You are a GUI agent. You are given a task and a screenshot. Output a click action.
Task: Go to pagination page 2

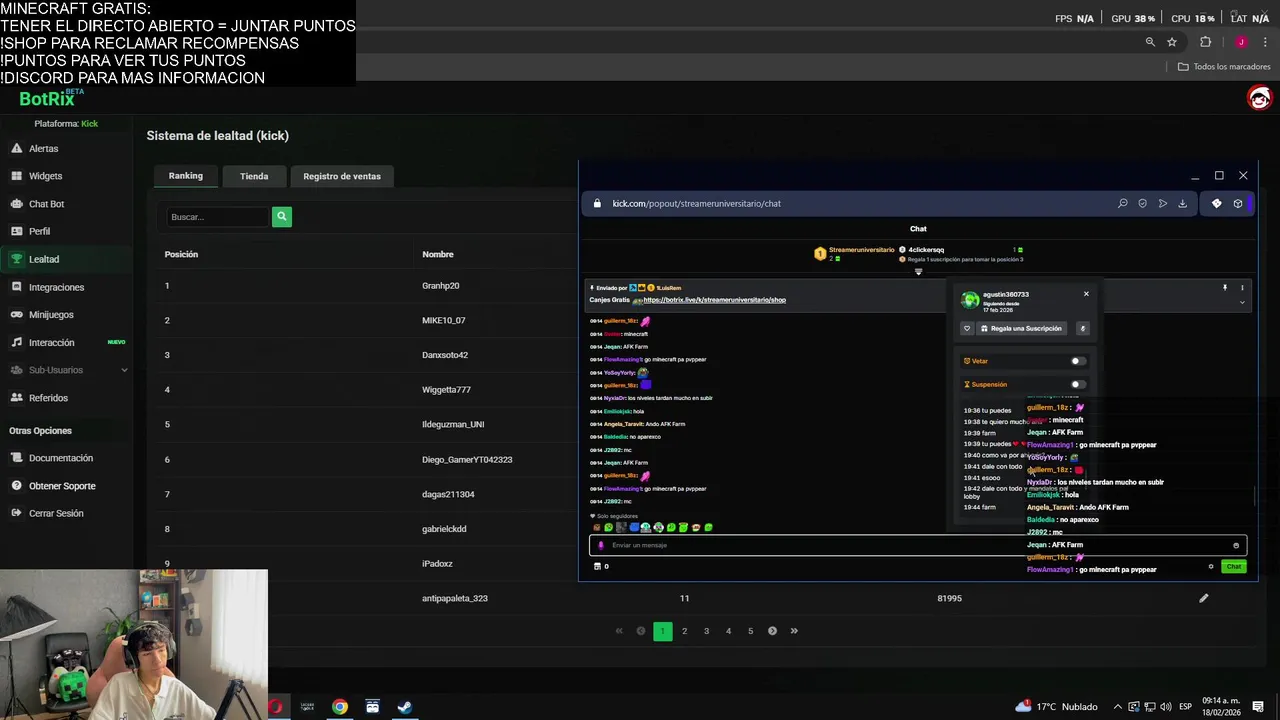click(684, 631)
